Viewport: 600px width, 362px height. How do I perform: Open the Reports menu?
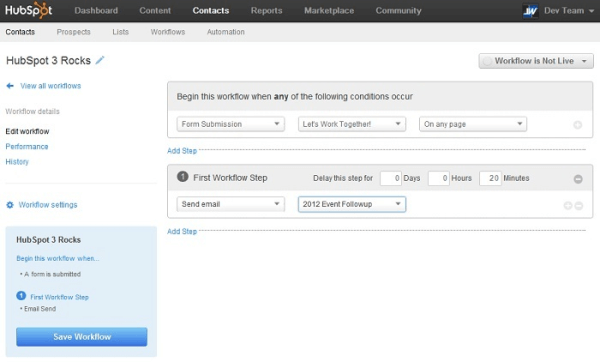click(266, 11)
